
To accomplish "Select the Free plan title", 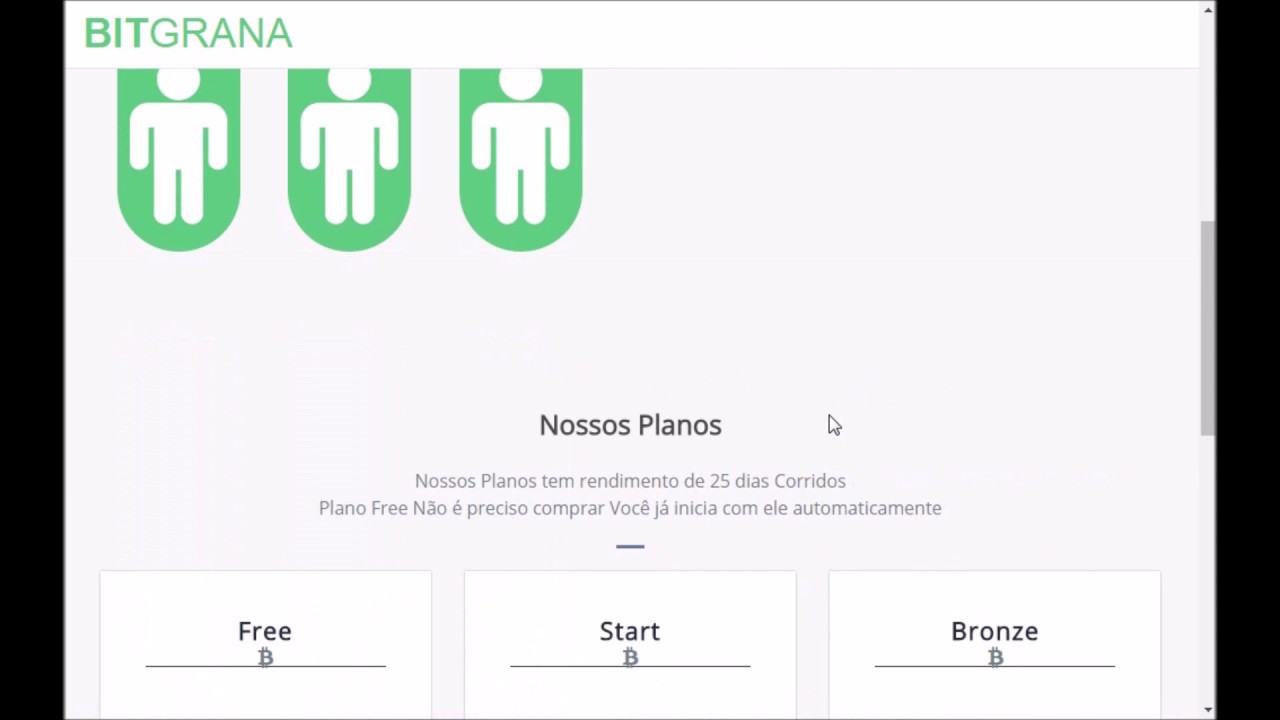I will [x=265, y=631].
